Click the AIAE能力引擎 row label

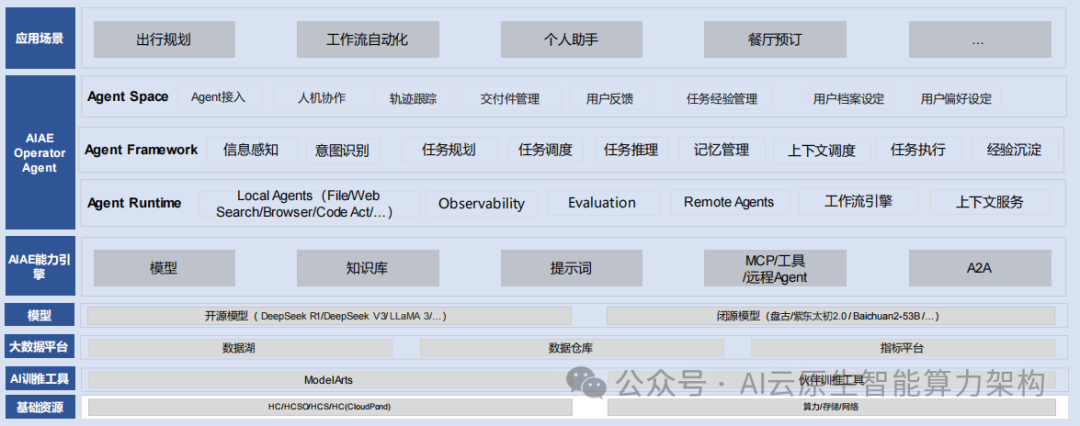pyautogui.click(x=40, y=266)
